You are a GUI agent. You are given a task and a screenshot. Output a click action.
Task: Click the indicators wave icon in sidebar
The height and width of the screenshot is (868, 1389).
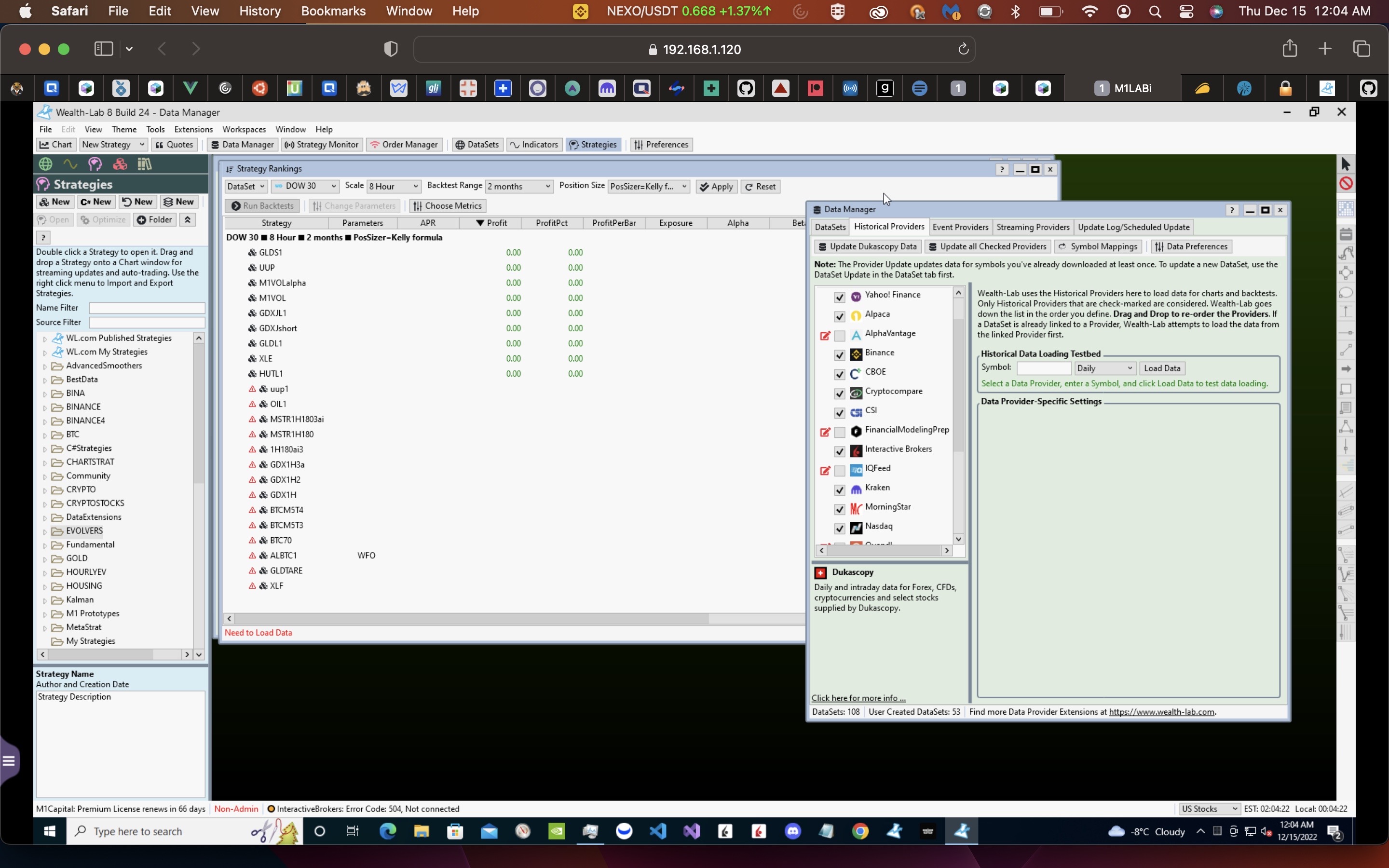[x=70, y=164]
